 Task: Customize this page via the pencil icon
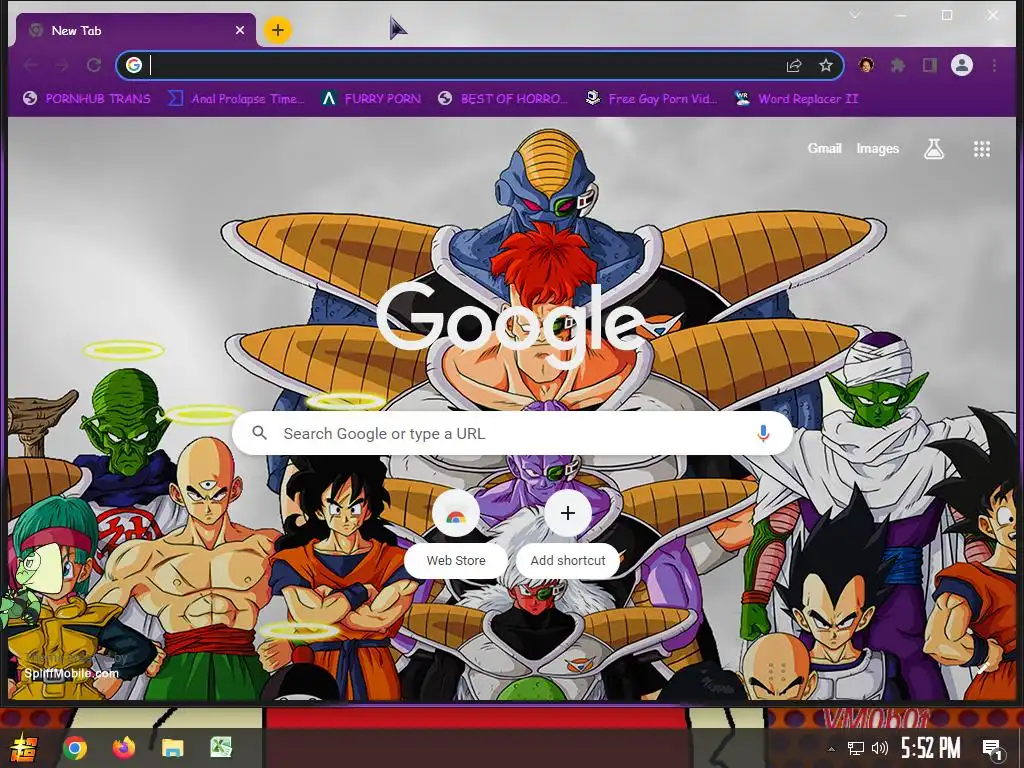tap(983, 667)
